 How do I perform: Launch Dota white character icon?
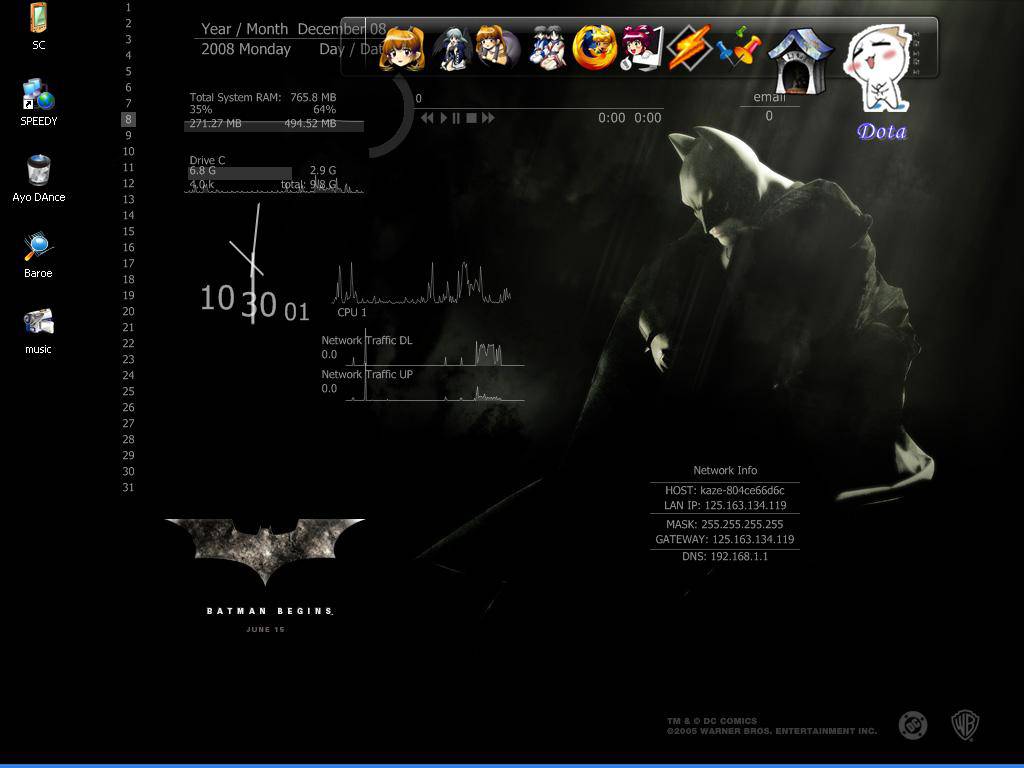coord(876,68)
